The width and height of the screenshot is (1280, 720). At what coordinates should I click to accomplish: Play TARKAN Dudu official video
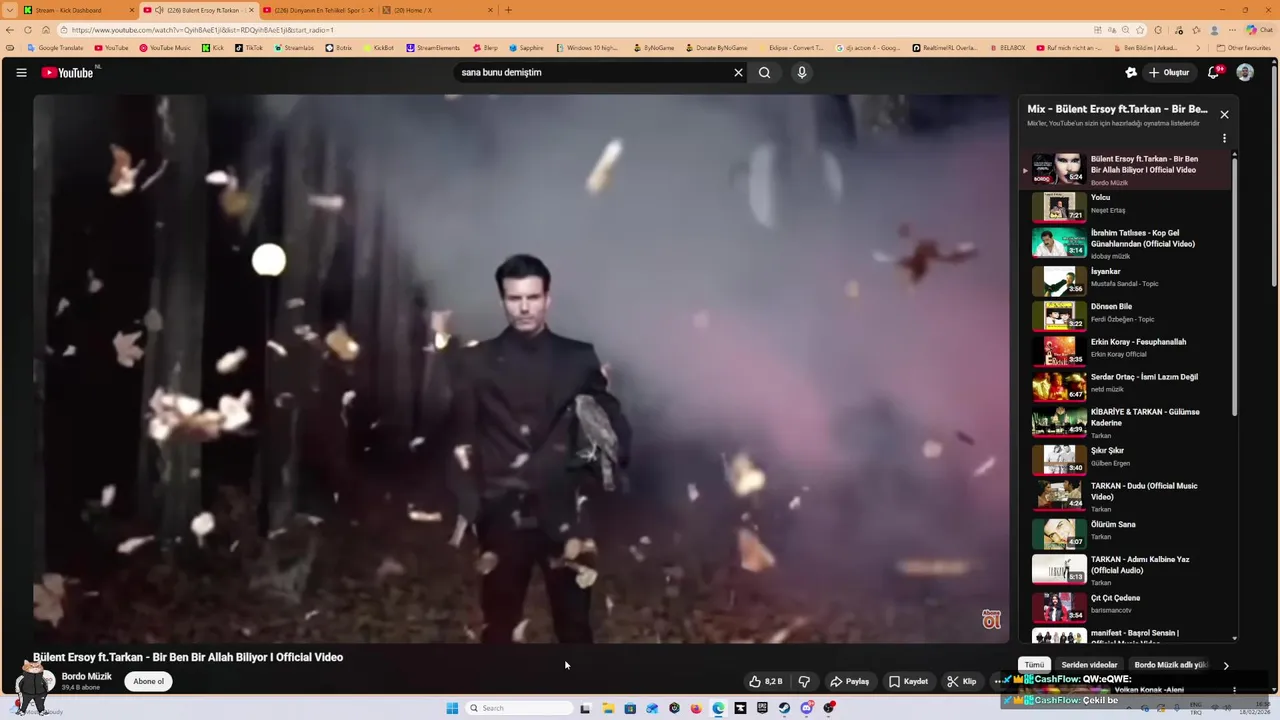[1129, 496]
